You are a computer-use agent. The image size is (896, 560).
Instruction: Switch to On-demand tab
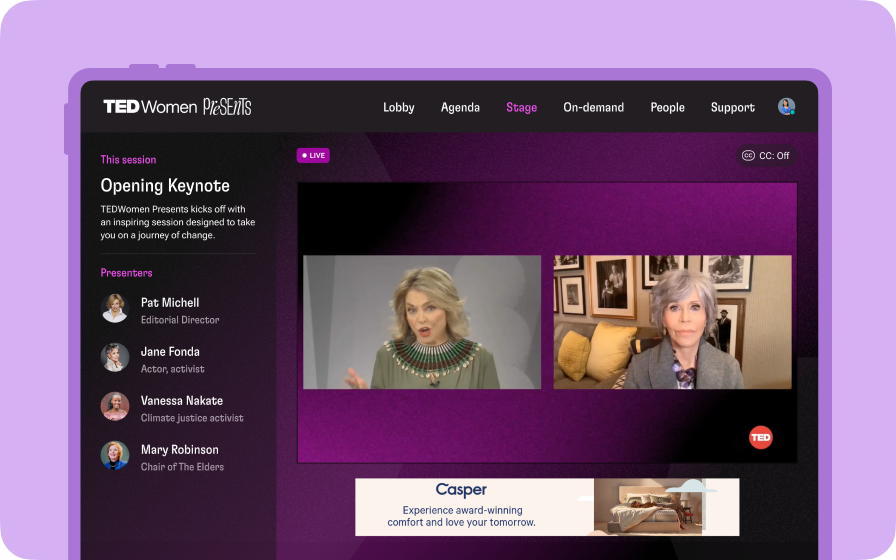click(593, 107)
